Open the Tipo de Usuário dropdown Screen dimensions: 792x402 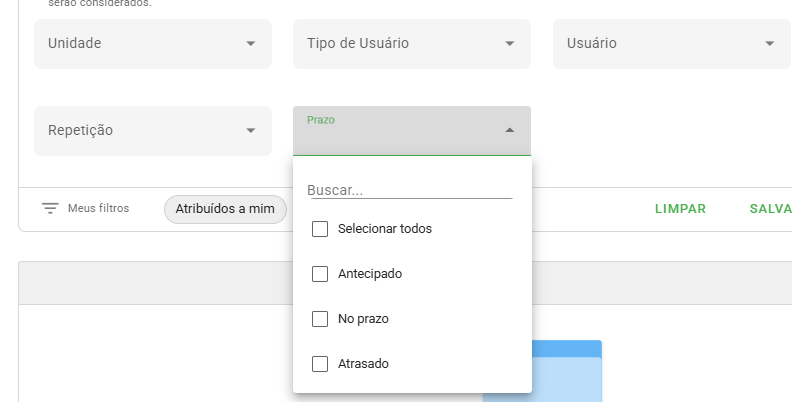pos(412,43)
